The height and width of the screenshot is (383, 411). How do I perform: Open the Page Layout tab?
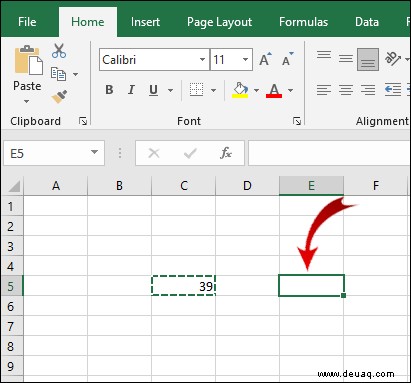click(x=219, y=22)
